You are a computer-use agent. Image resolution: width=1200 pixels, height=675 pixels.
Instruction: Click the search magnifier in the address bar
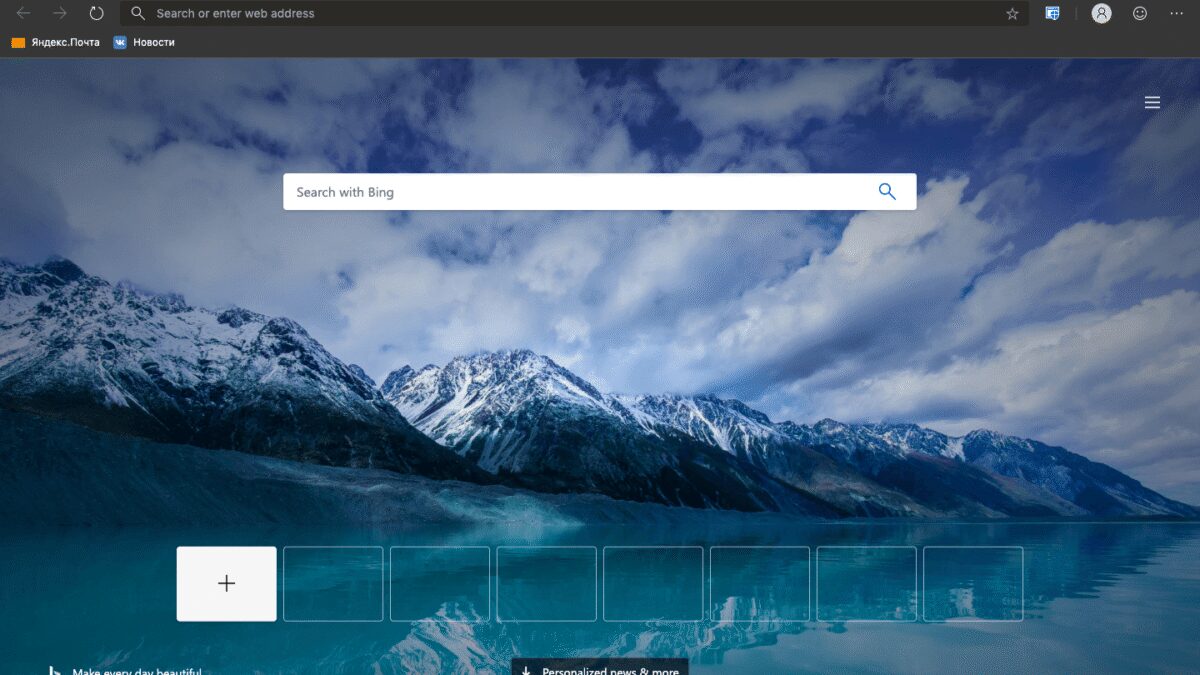[138, 14]
